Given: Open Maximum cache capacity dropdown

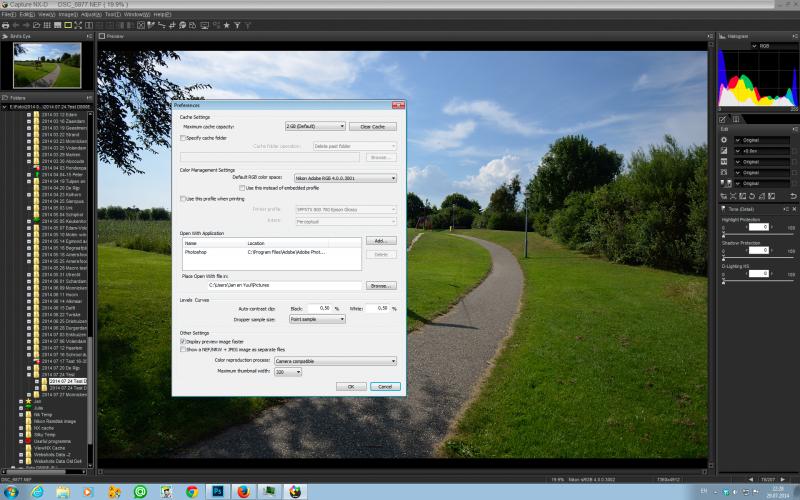Looking at the screenshot, I should click(x=315, y=126).
